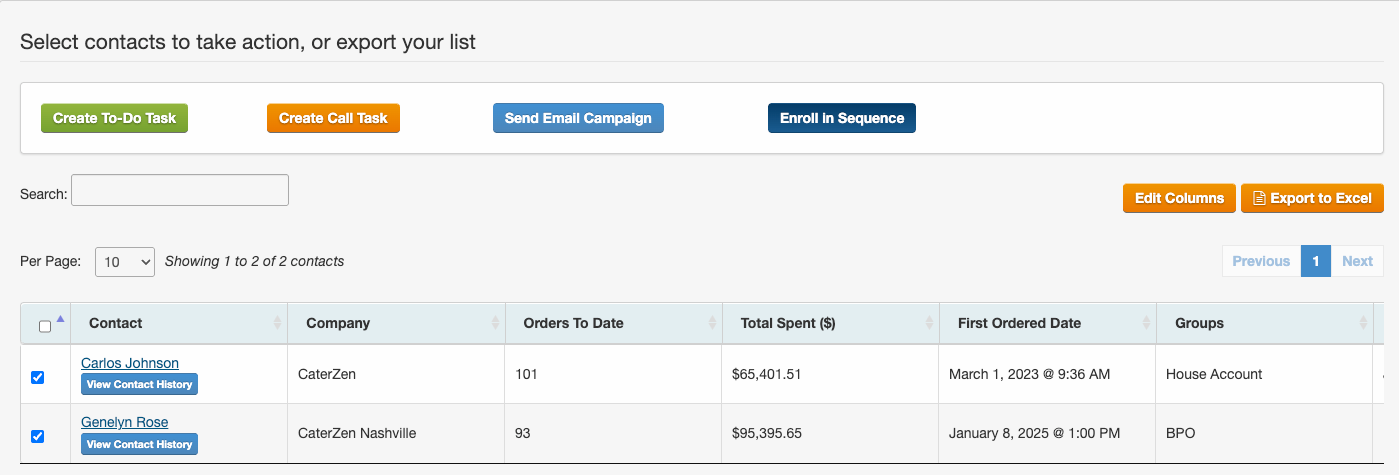This screenshot has width=1399, height=475.
Task: Uncheck the Genelyn Rose row checkbox
Action: click(x=37, y=436)
